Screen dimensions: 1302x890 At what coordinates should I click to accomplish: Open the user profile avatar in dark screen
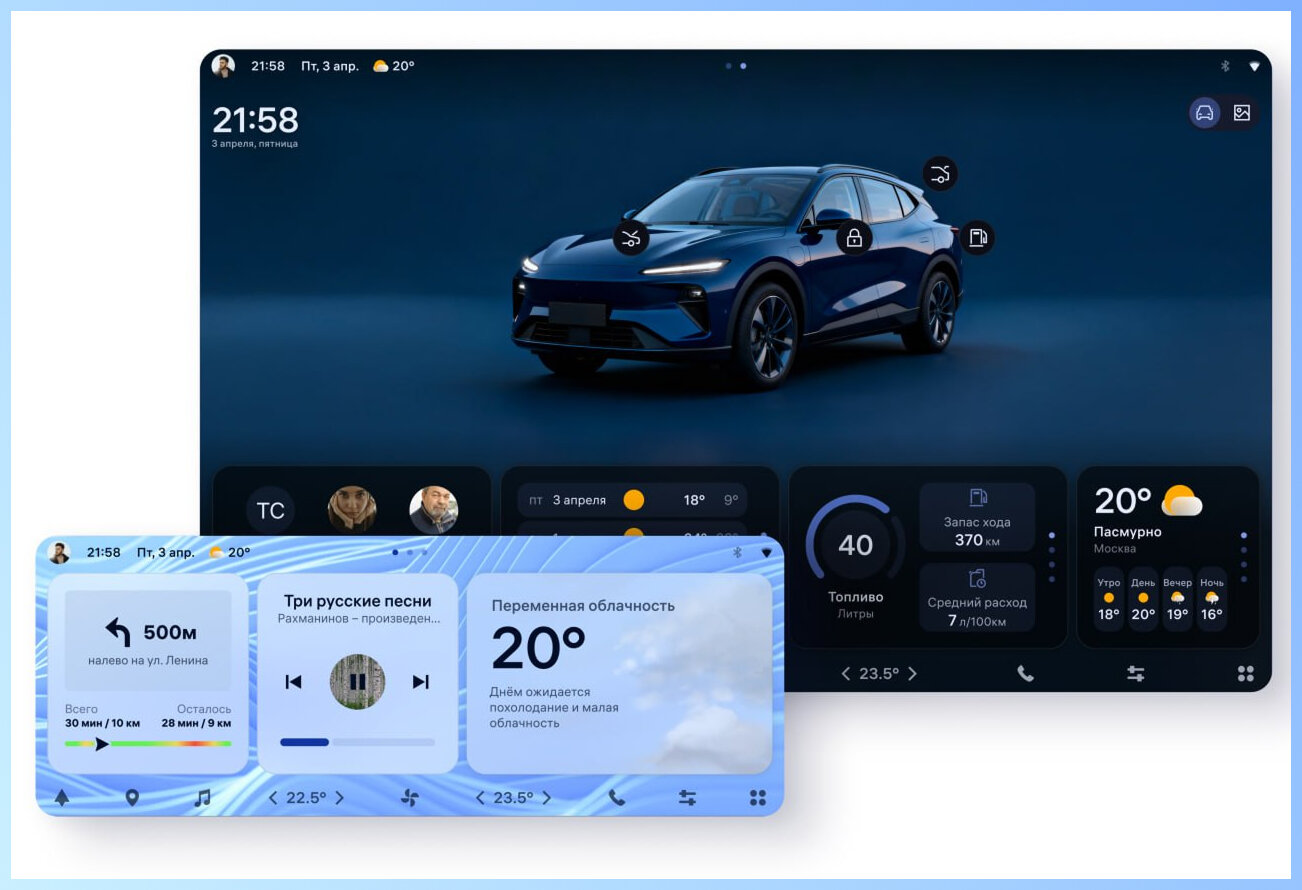(223, 66)
